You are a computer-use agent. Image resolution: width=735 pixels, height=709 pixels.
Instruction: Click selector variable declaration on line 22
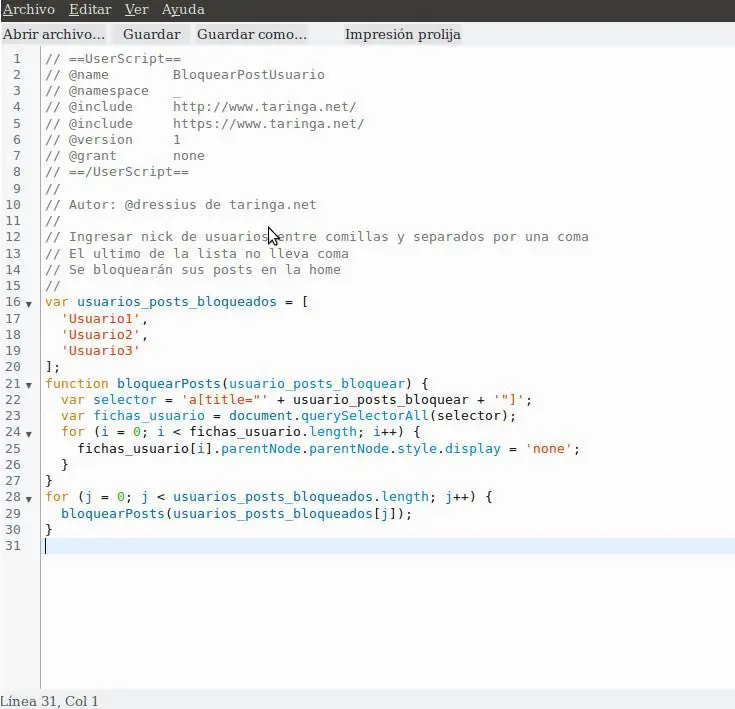click(125, 400)
